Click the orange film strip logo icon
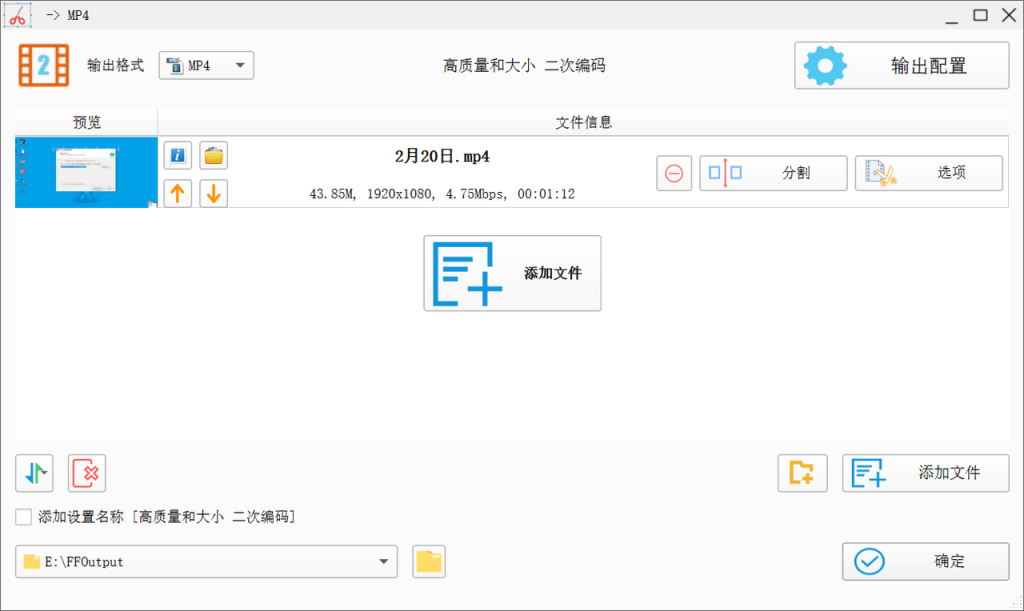This screenshot has height=611, width=1024. tap(44, 65)
